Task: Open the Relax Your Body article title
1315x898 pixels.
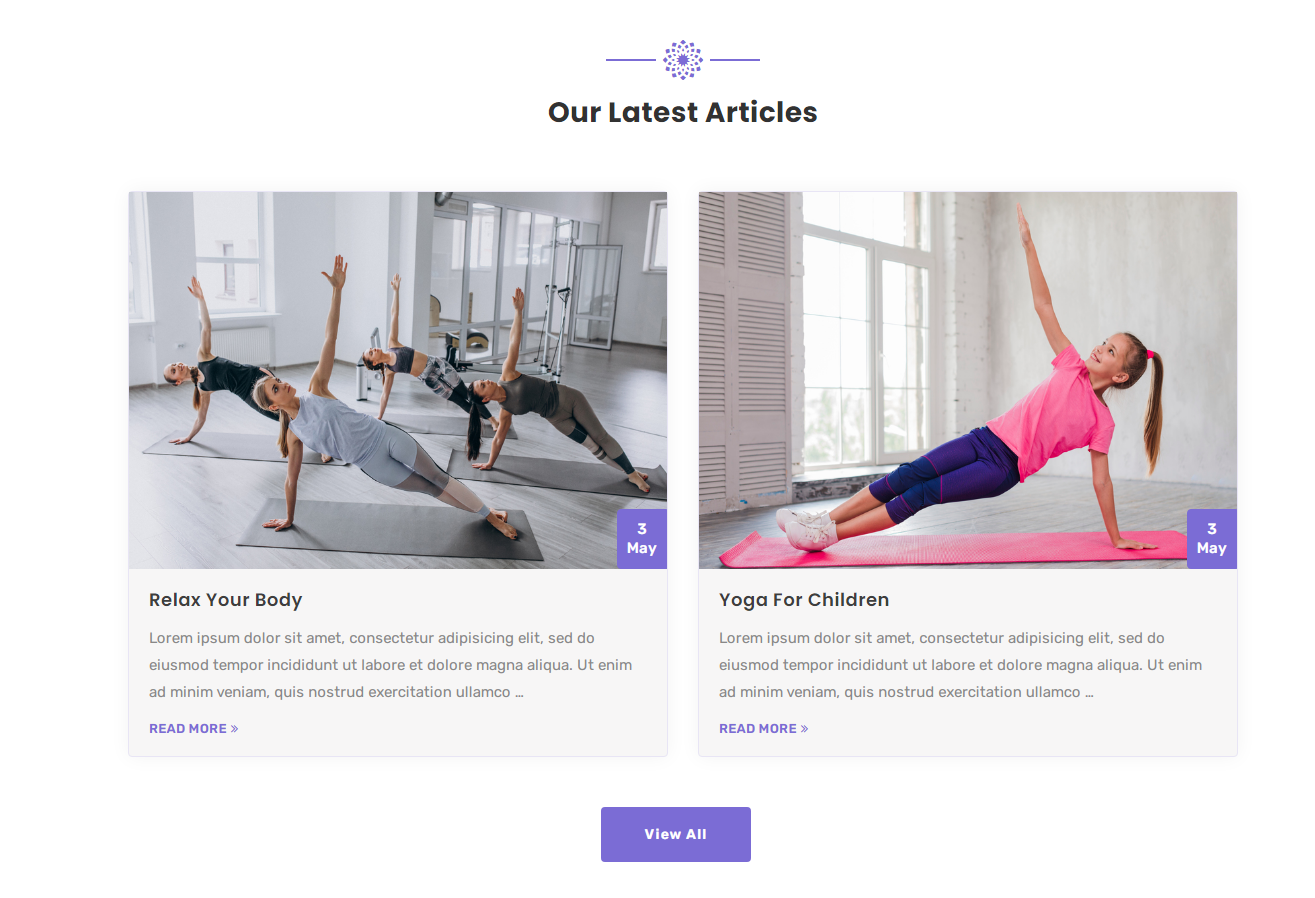Action: click(225, 600)
